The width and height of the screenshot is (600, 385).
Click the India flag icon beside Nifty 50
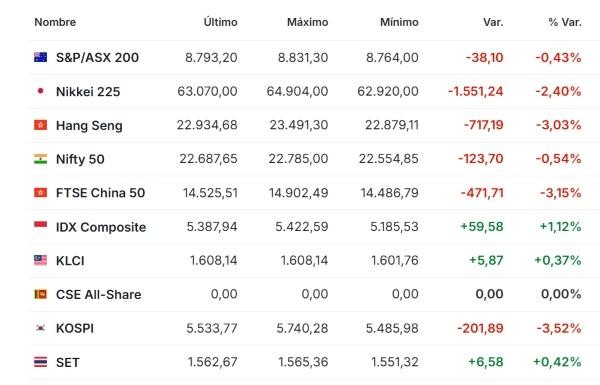tap(41, 158)
